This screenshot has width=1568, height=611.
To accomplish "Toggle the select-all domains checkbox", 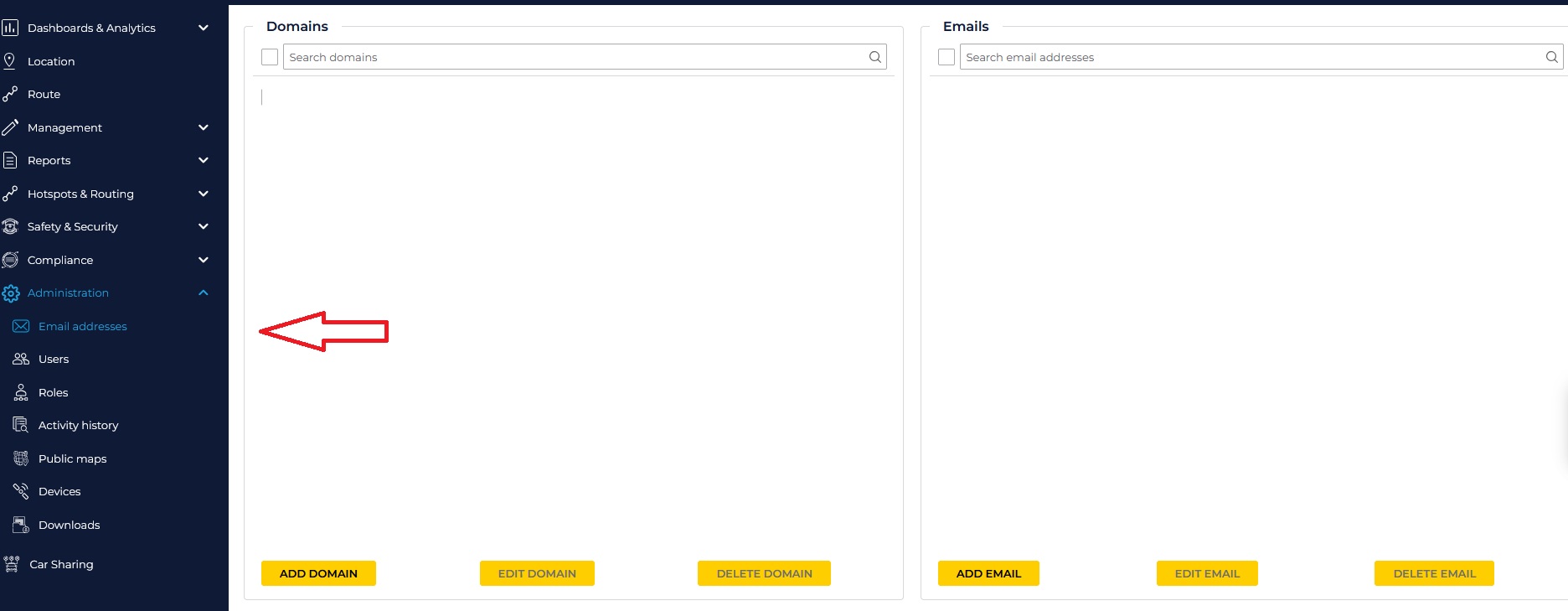I will (x=270, y=57).
